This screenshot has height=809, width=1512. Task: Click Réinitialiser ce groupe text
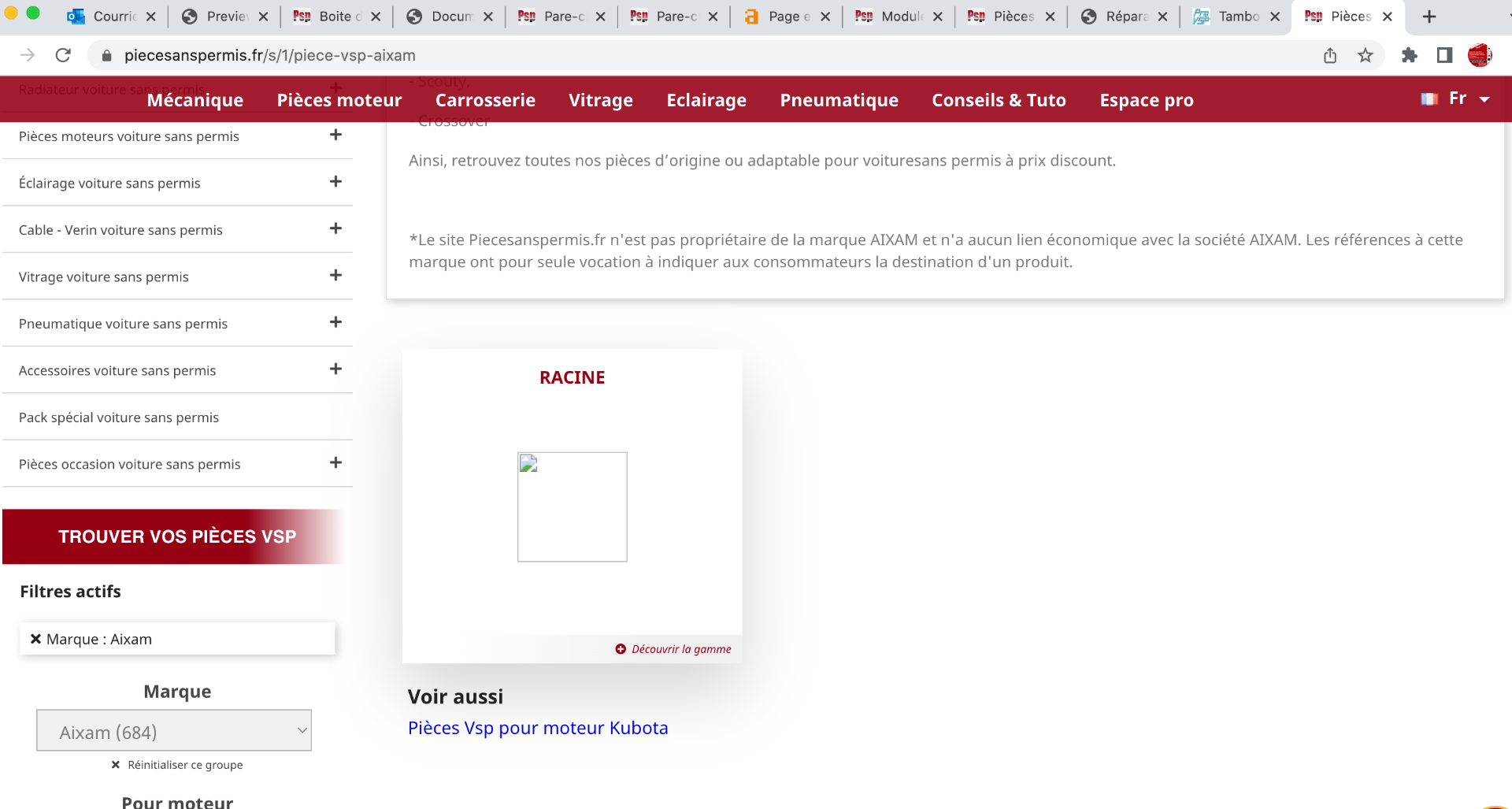185,765
